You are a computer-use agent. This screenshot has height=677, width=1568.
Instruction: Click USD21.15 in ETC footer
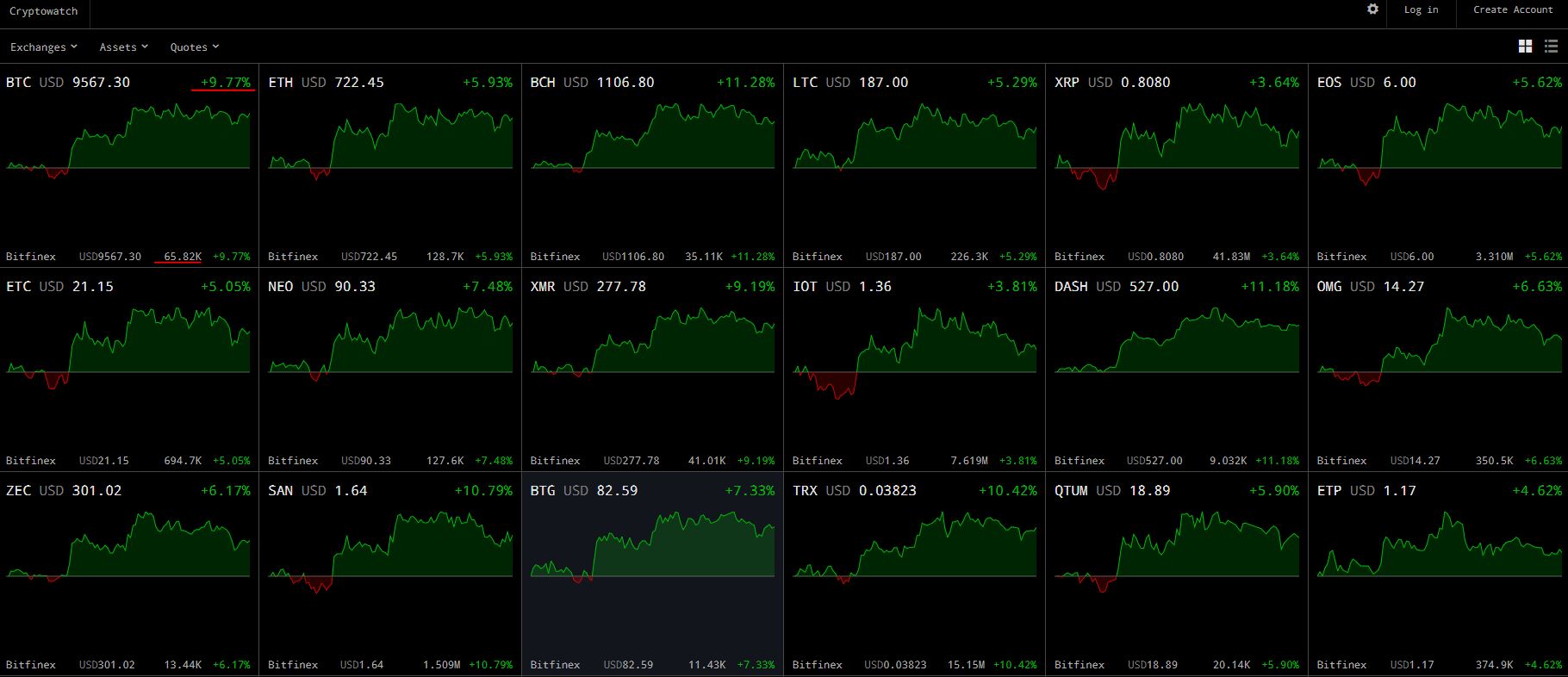(104, 461)
